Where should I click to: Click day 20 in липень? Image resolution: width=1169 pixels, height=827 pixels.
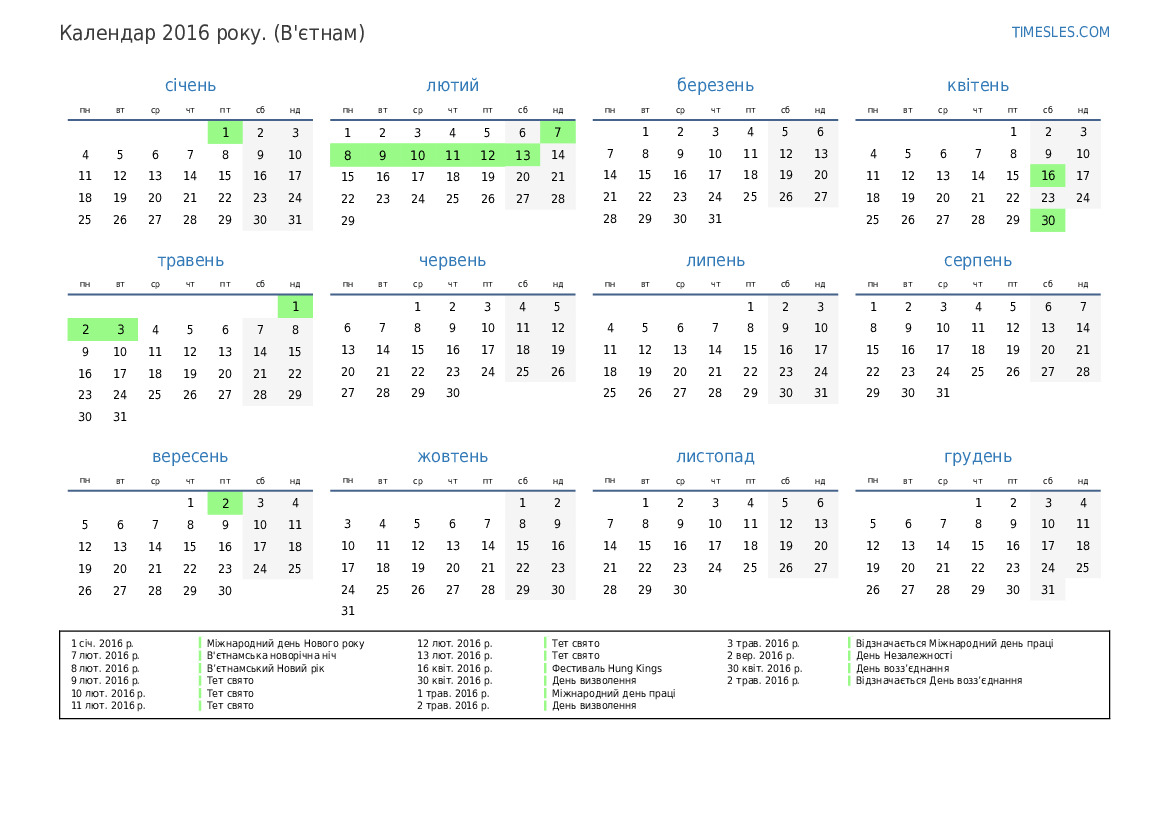[x=680, y=371]
